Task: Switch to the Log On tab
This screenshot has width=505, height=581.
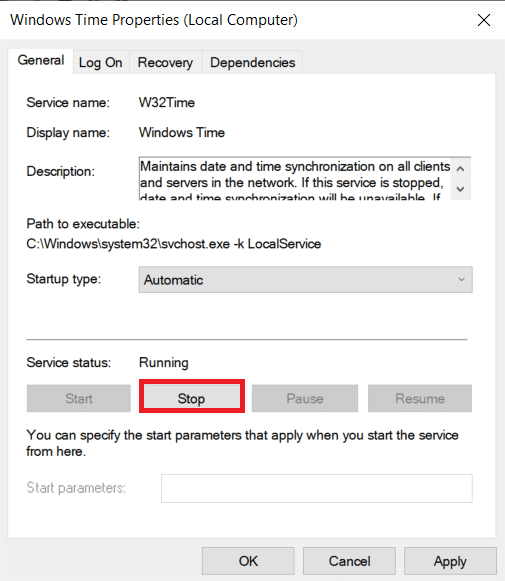Action: point(100,63)
